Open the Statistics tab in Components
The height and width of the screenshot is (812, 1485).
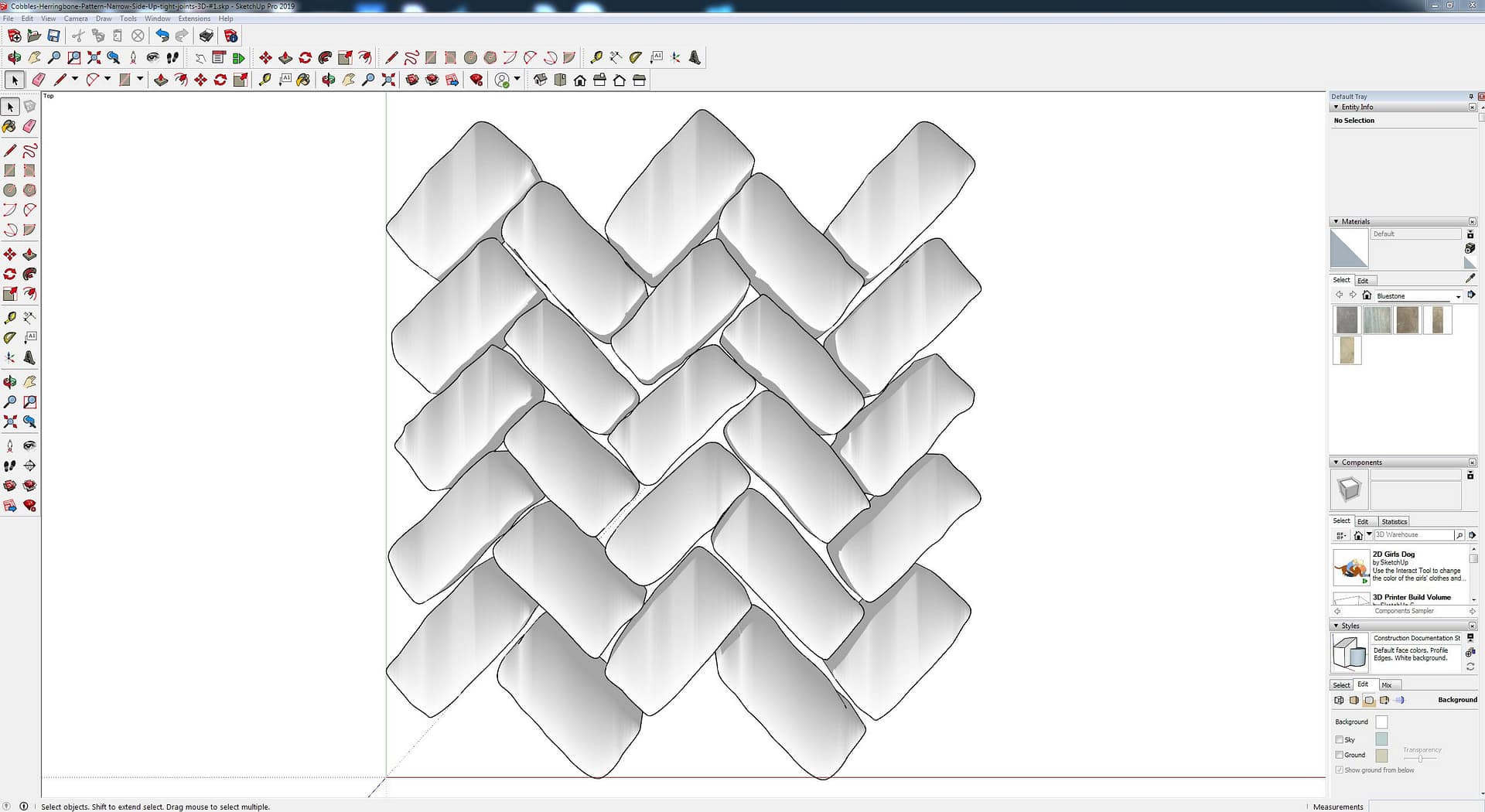tap(1394, 522)
